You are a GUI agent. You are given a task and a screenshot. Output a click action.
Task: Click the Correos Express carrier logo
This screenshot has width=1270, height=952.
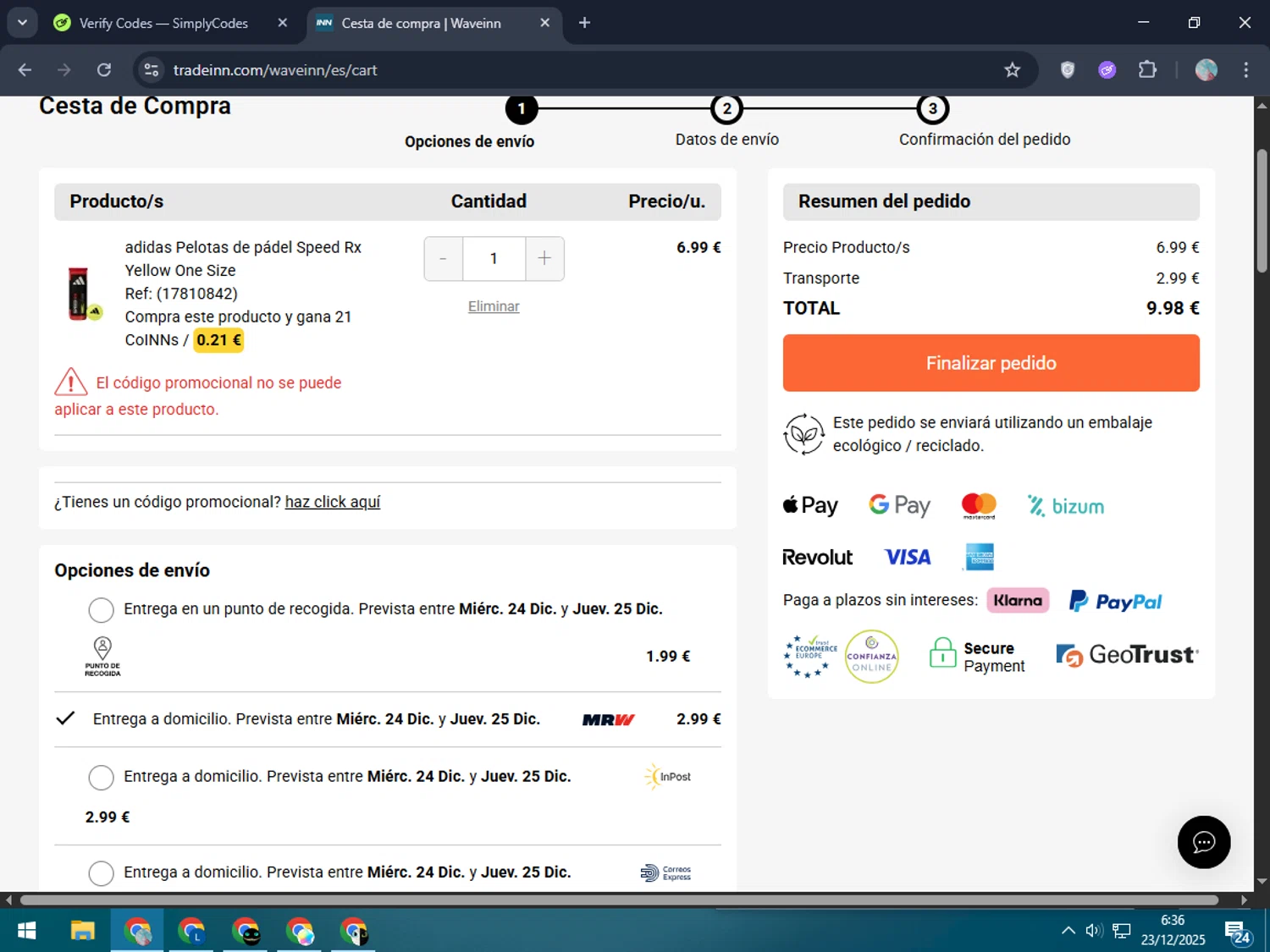coord(666,872)
